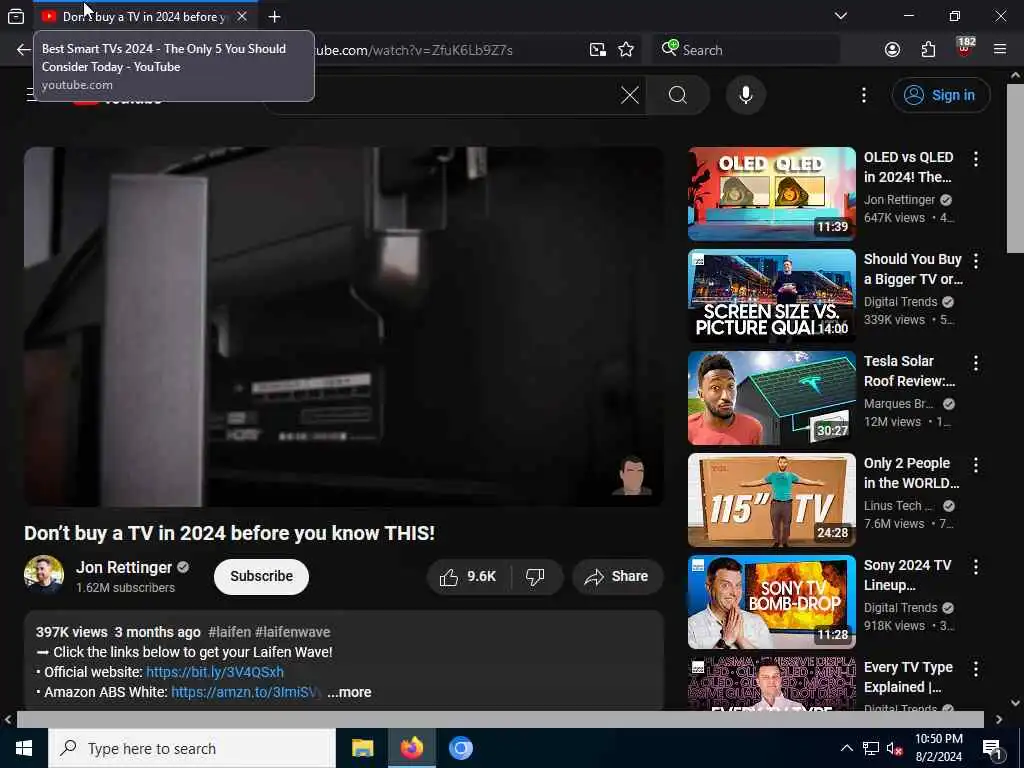Open the 115" TV video thumbnail
This screenshot has width=1024, height=768.
pos(771,500)
